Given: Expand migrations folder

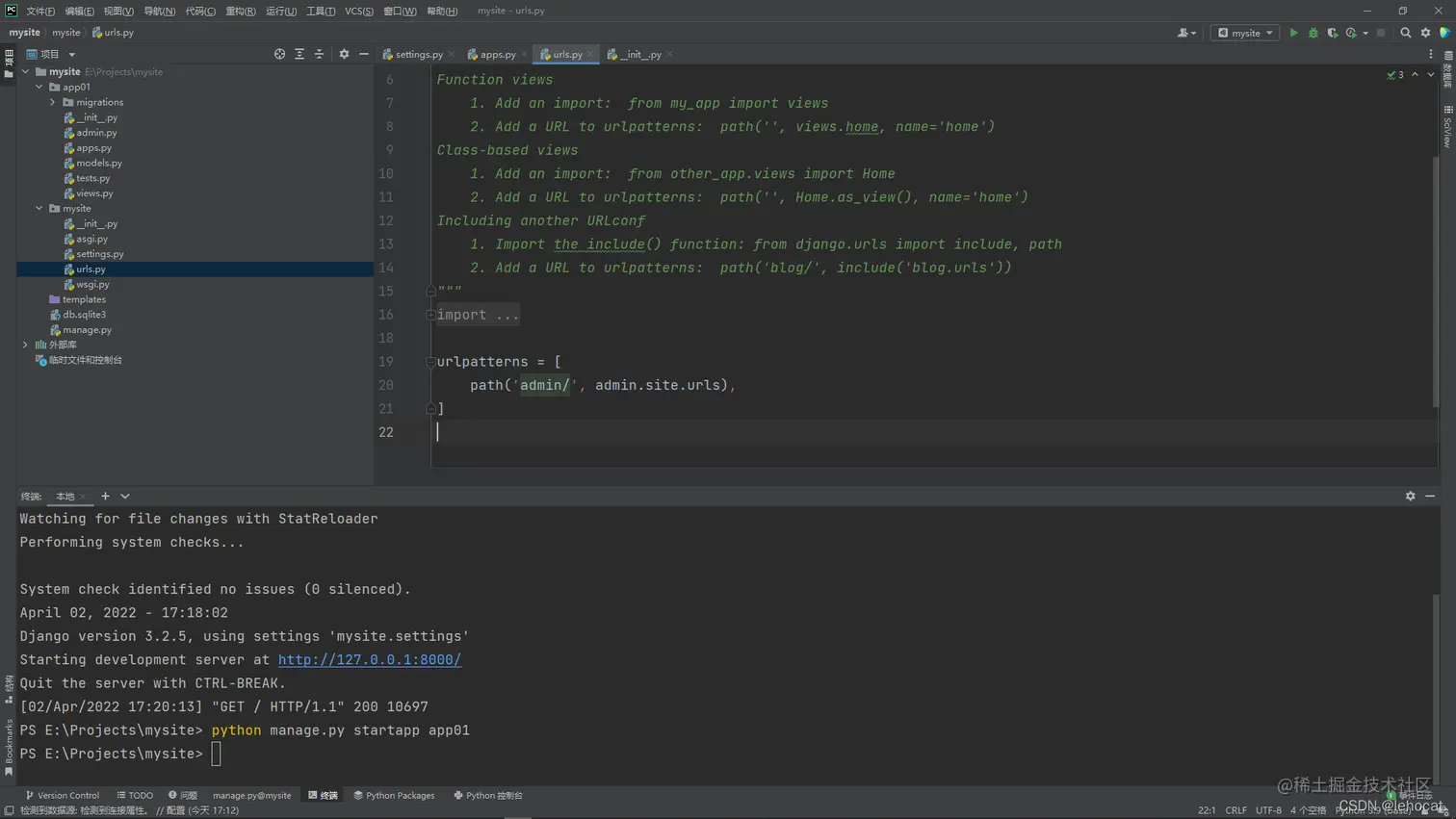Looking at the screenshot, I should point(53,102).
